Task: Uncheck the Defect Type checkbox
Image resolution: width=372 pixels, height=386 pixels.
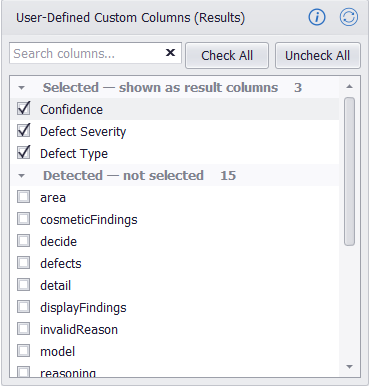Action: tap(24, 153)
